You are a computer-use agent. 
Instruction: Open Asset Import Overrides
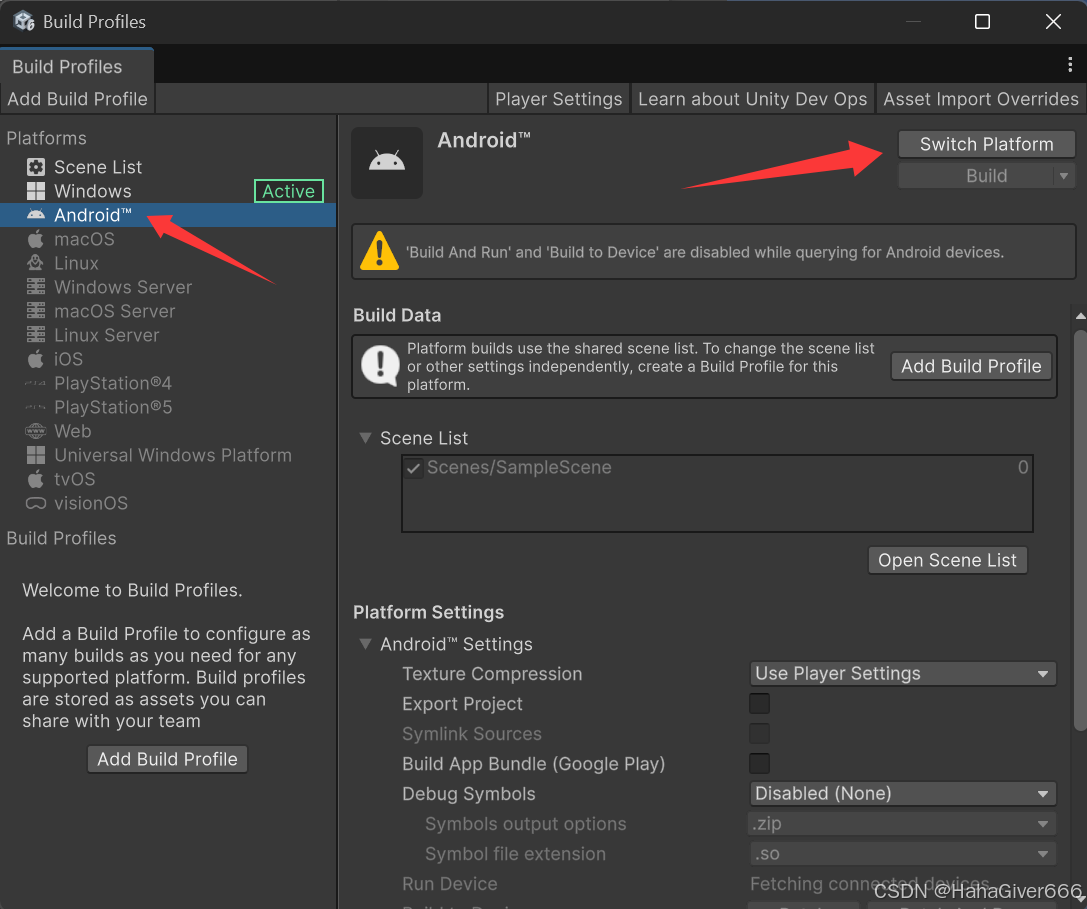click(x=981, y=99)
